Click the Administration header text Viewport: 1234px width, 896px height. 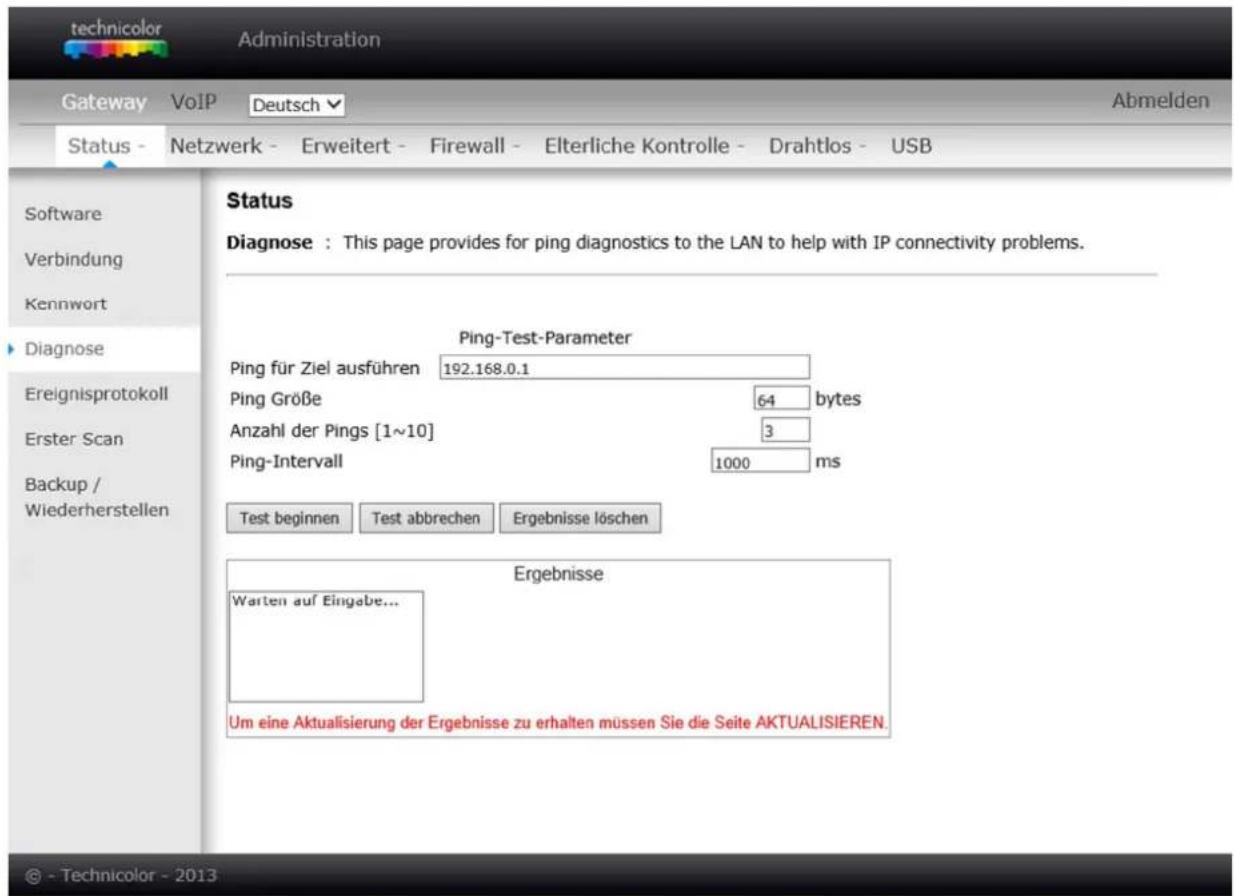click(x=309, y=40)
